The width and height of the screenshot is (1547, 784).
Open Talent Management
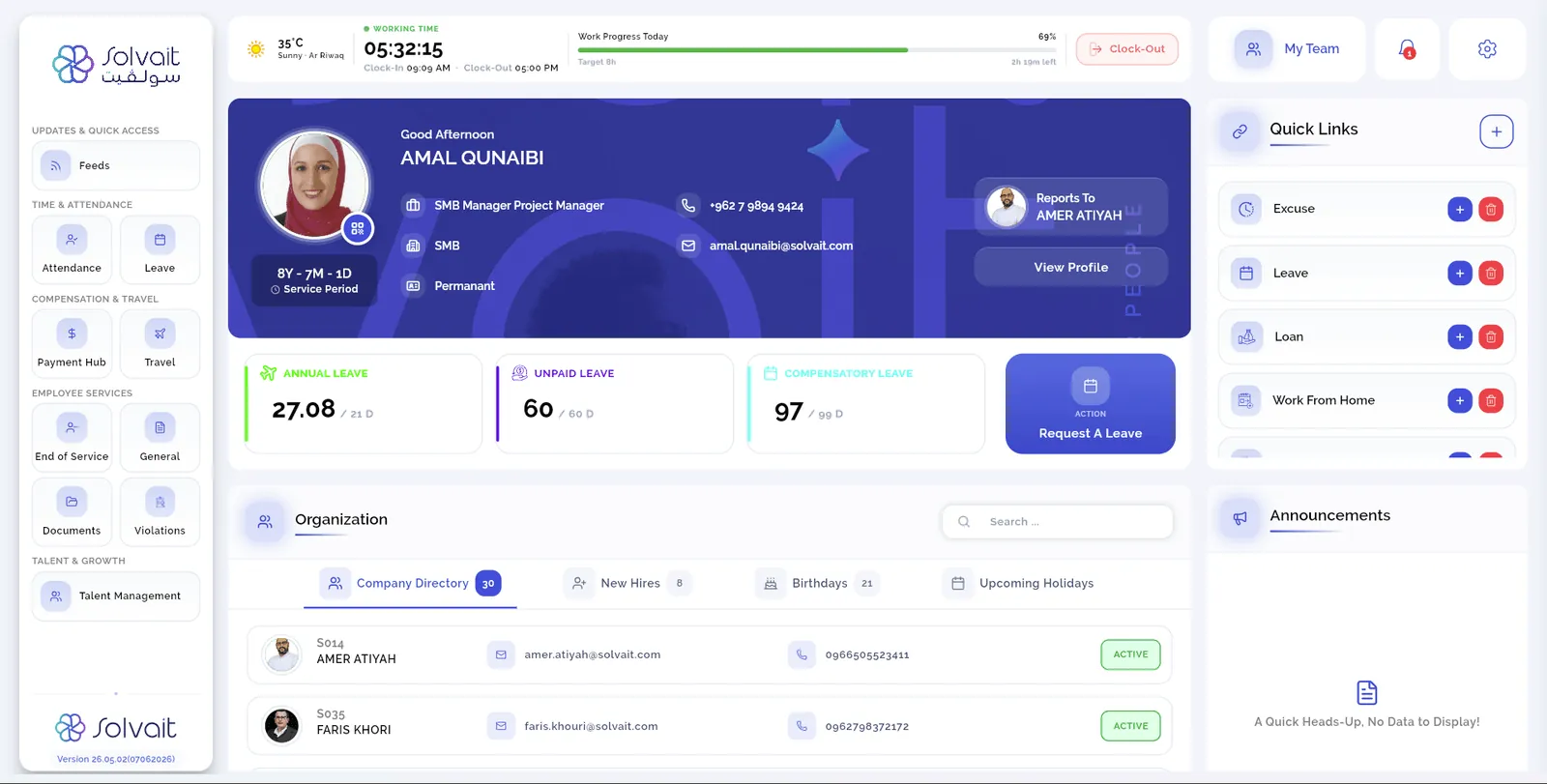point(116,596)
